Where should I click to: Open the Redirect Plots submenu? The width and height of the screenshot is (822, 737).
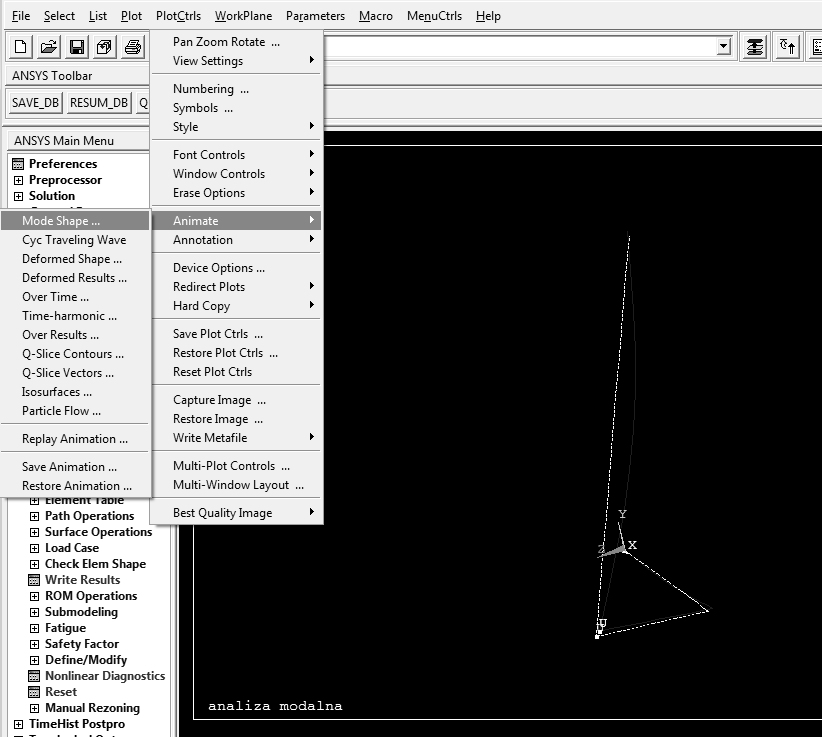pyautogui.click(x=236, y=287)
